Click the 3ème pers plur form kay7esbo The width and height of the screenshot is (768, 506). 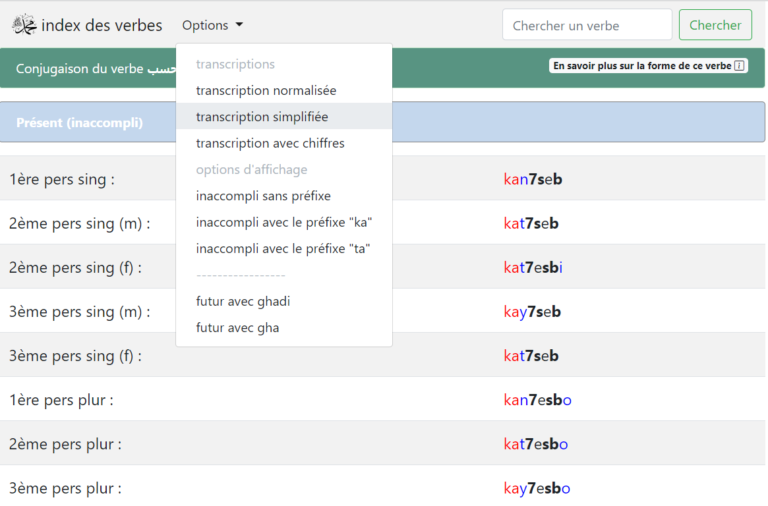point(536,488)
